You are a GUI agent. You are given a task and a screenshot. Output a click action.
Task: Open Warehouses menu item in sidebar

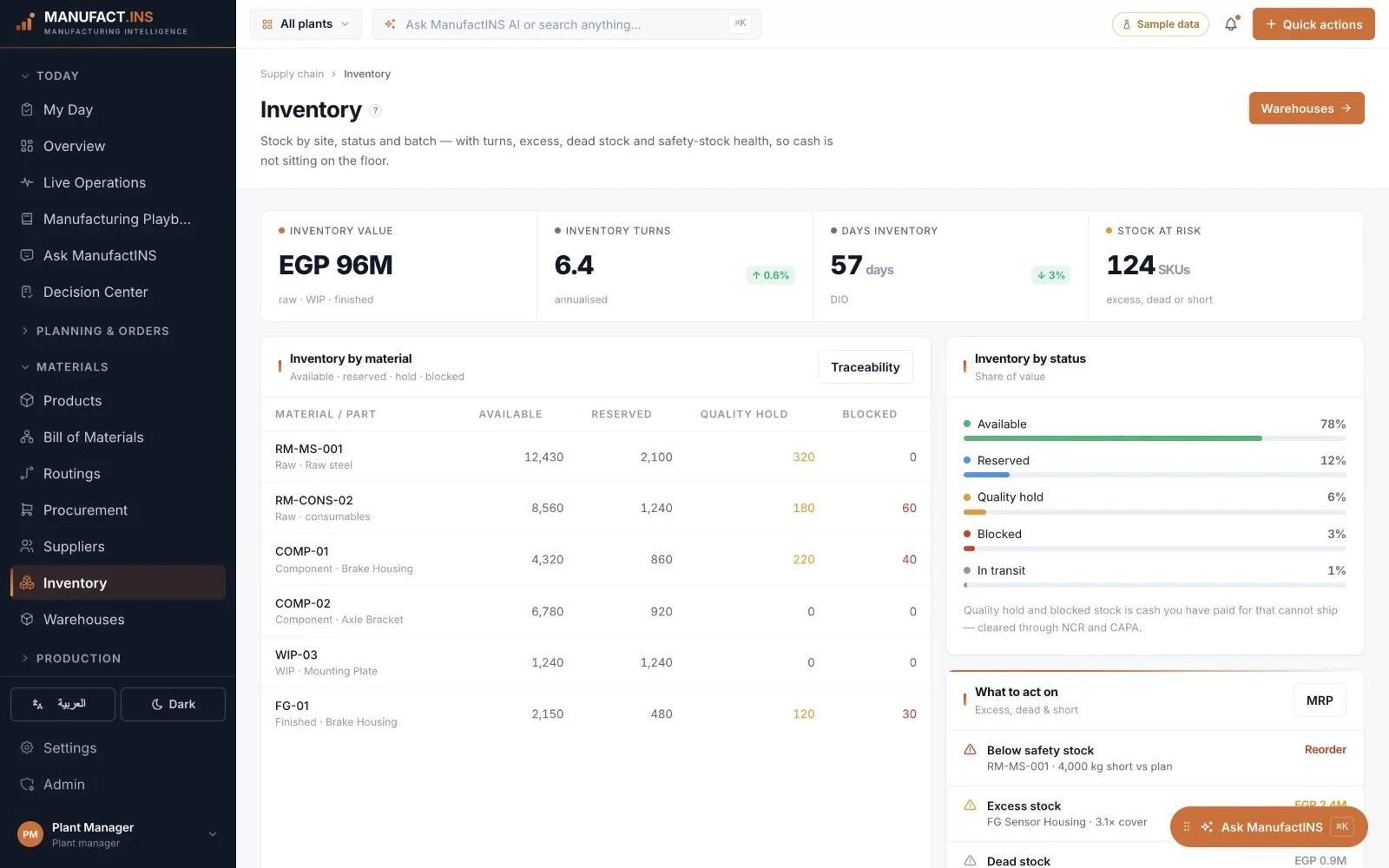pos(118,620)
